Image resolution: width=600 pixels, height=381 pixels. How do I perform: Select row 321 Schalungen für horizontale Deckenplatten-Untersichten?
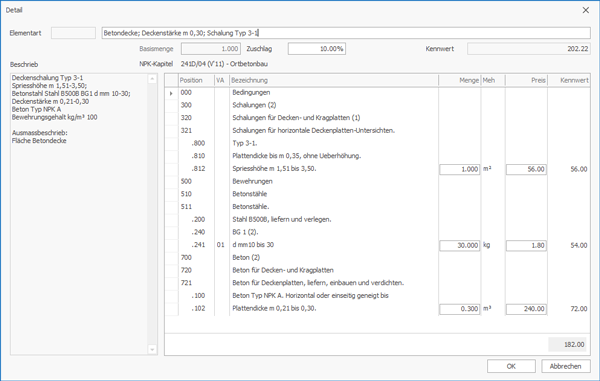click(x=377, y=130)
